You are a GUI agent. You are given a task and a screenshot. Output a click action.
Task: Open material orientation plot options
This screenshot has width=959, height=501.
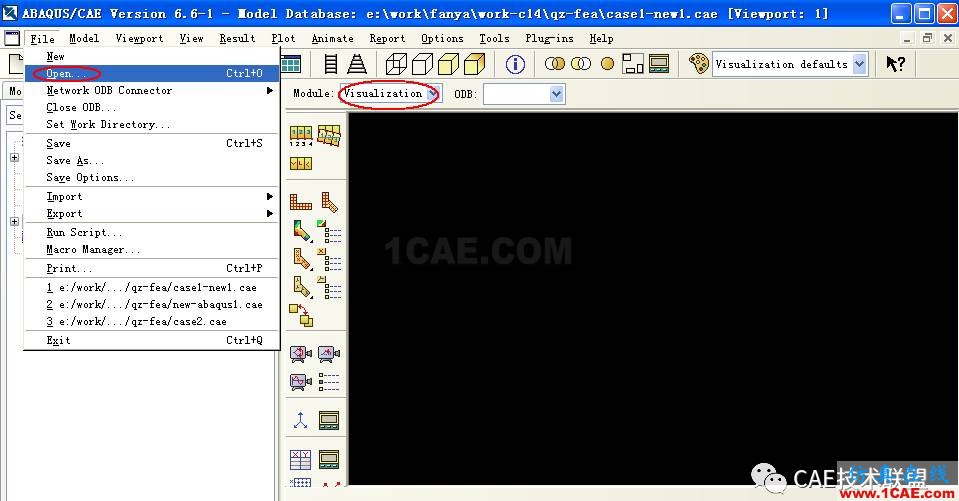(x=329, y=286)
